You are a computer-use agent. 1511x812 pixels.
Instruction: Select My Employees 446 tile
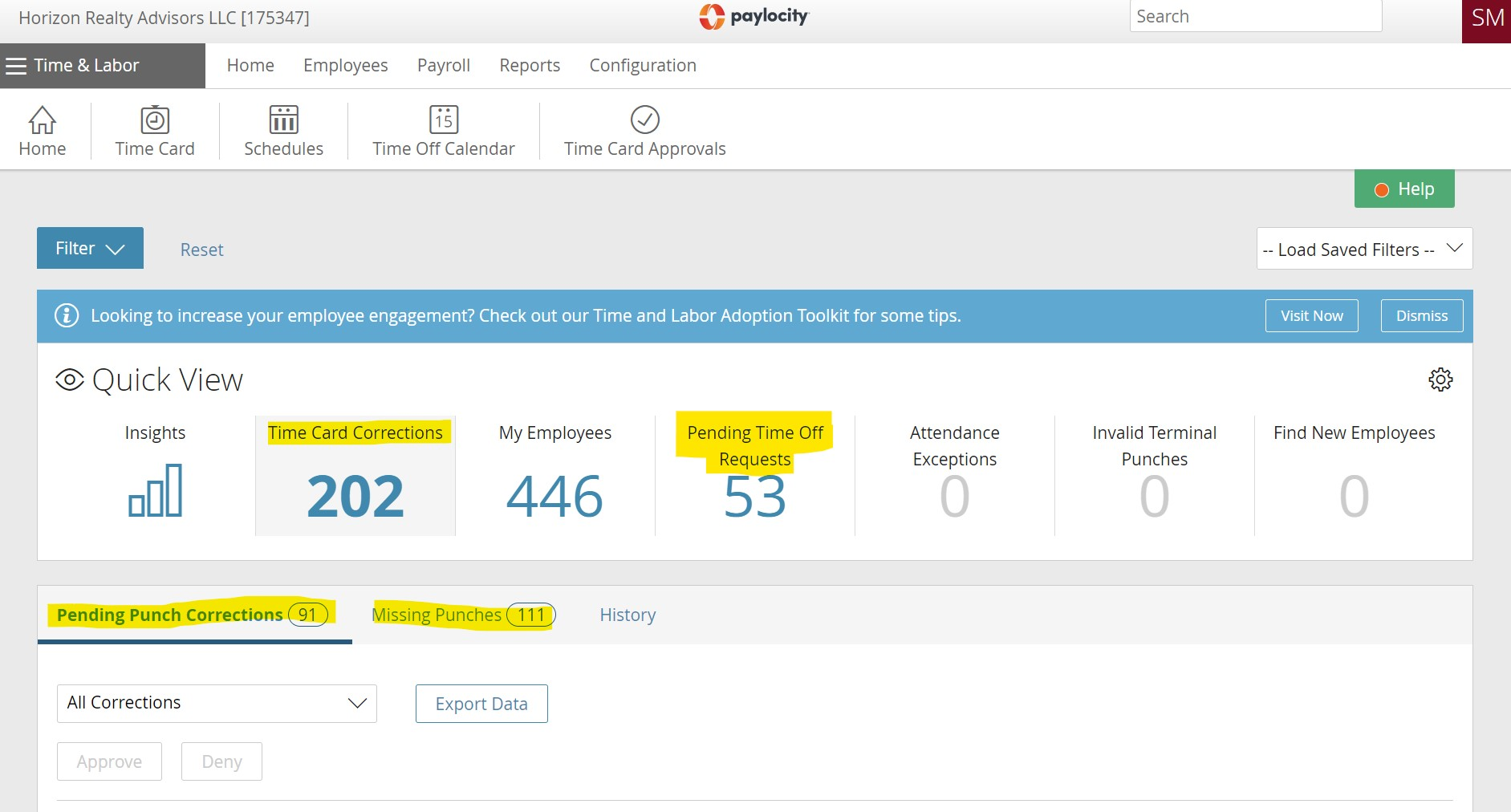[x=555, y=475]
